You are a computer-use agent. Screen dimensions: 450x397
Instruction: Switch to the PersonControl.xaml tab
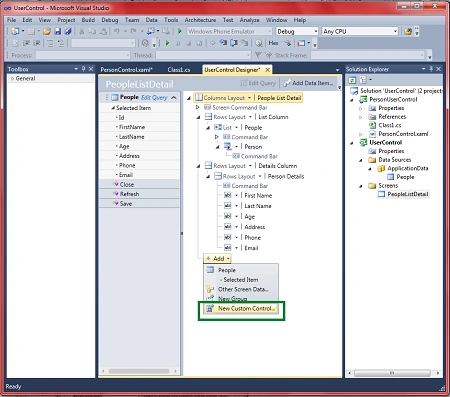pyautogui.click(x=126, y=70)
